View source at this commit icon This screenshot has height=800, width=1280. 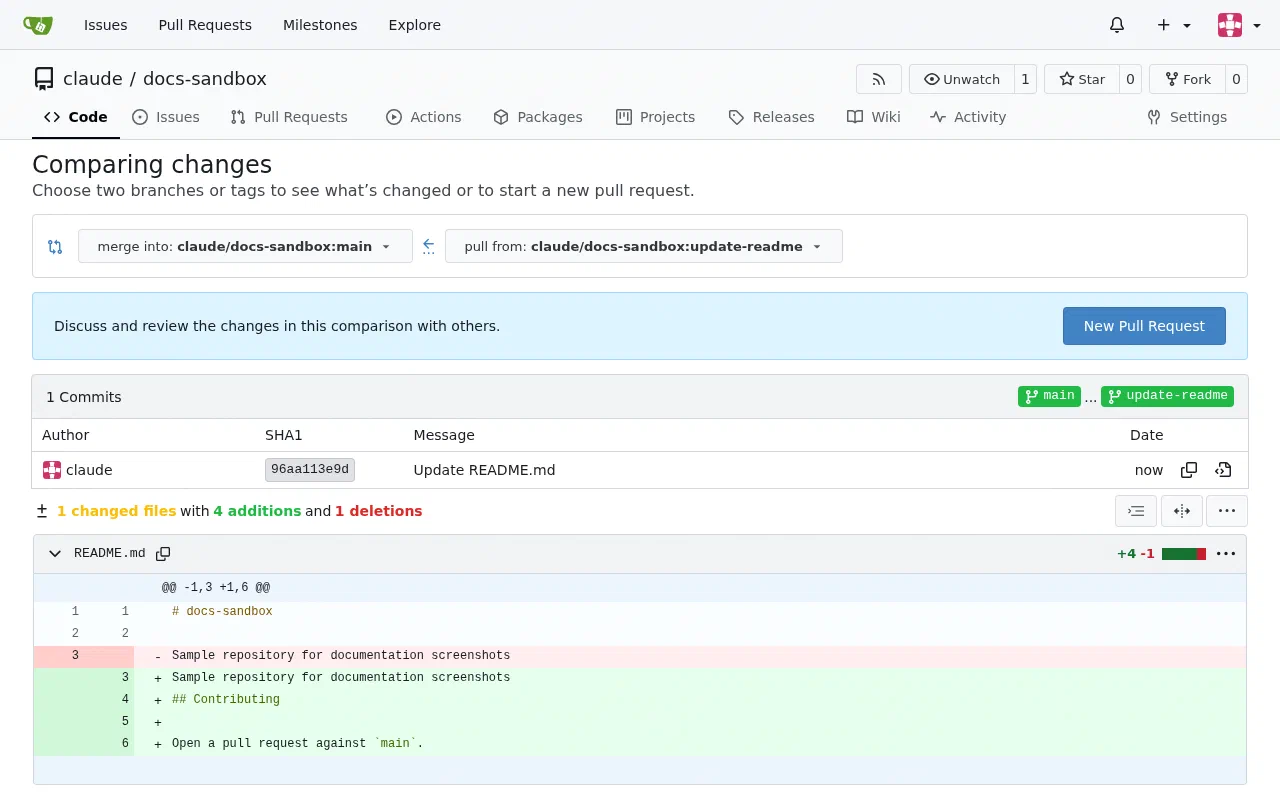(x=1223, y=470)
